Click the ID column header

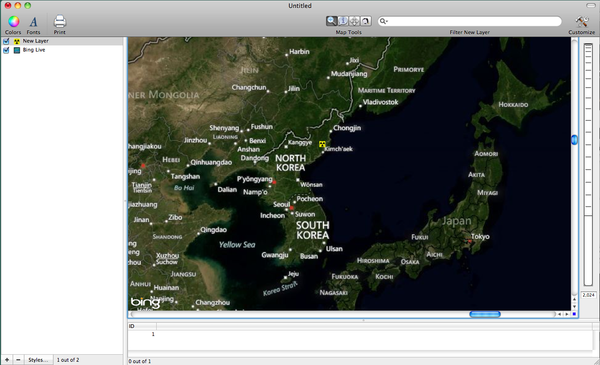tap(142, 326)
